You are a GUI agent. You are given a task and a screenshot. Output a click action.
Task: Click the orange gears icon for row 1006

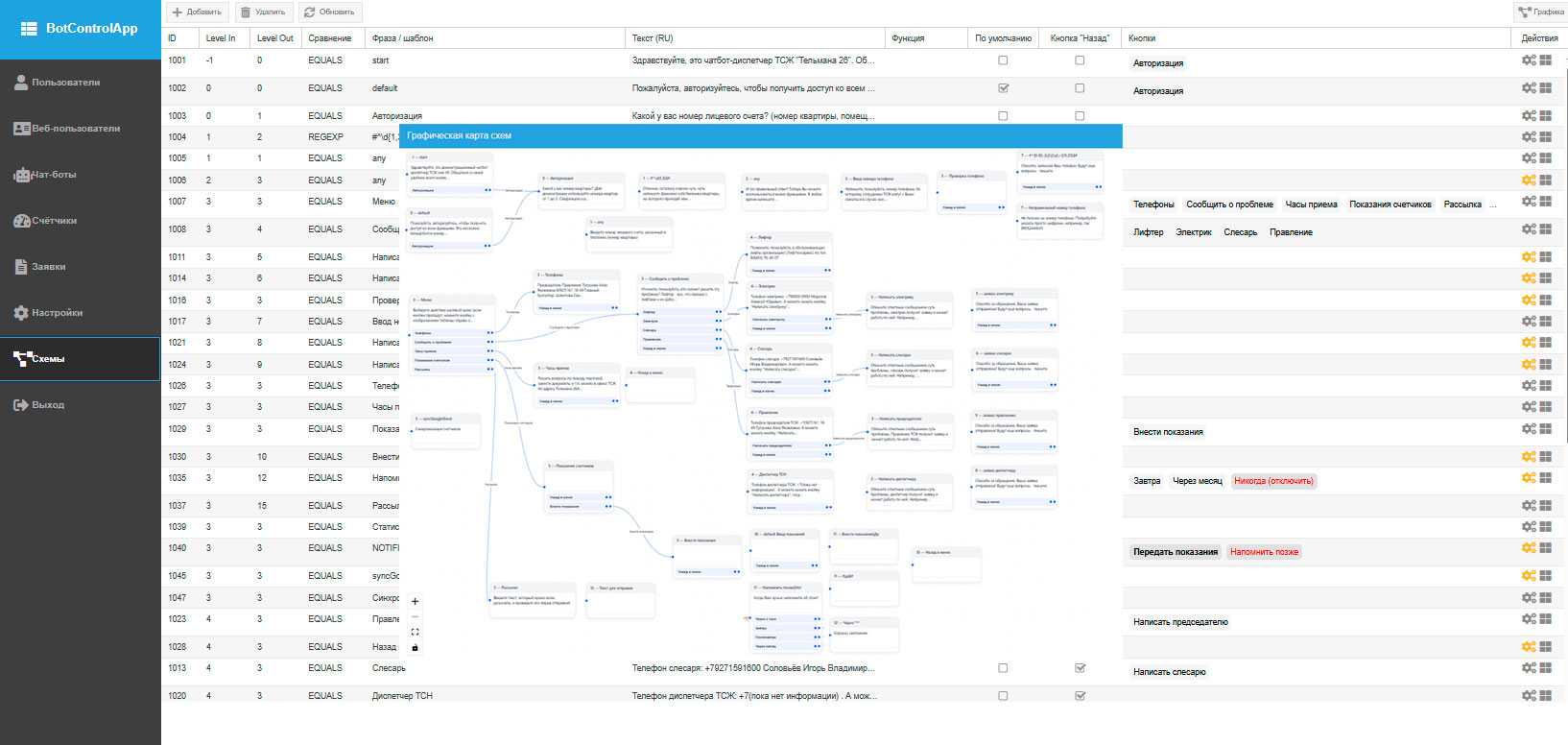[x=1529, y=180]
